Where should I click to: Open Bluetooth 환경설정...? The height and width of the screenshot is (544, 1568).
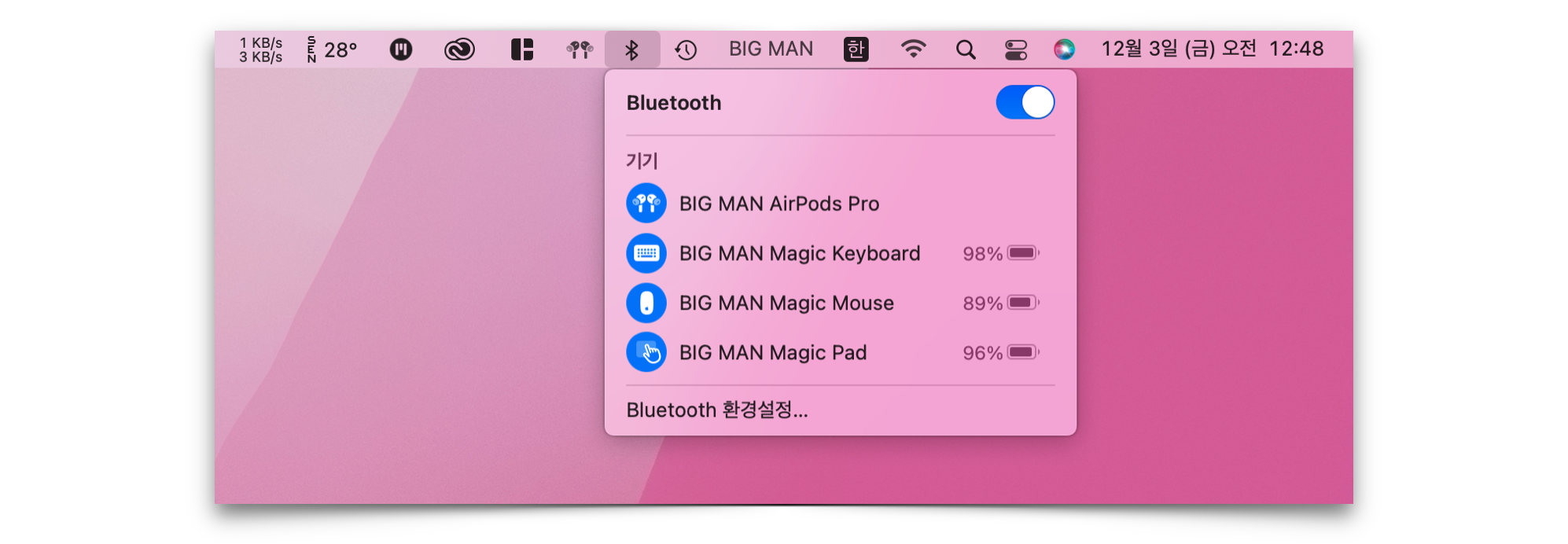point(717,410)
